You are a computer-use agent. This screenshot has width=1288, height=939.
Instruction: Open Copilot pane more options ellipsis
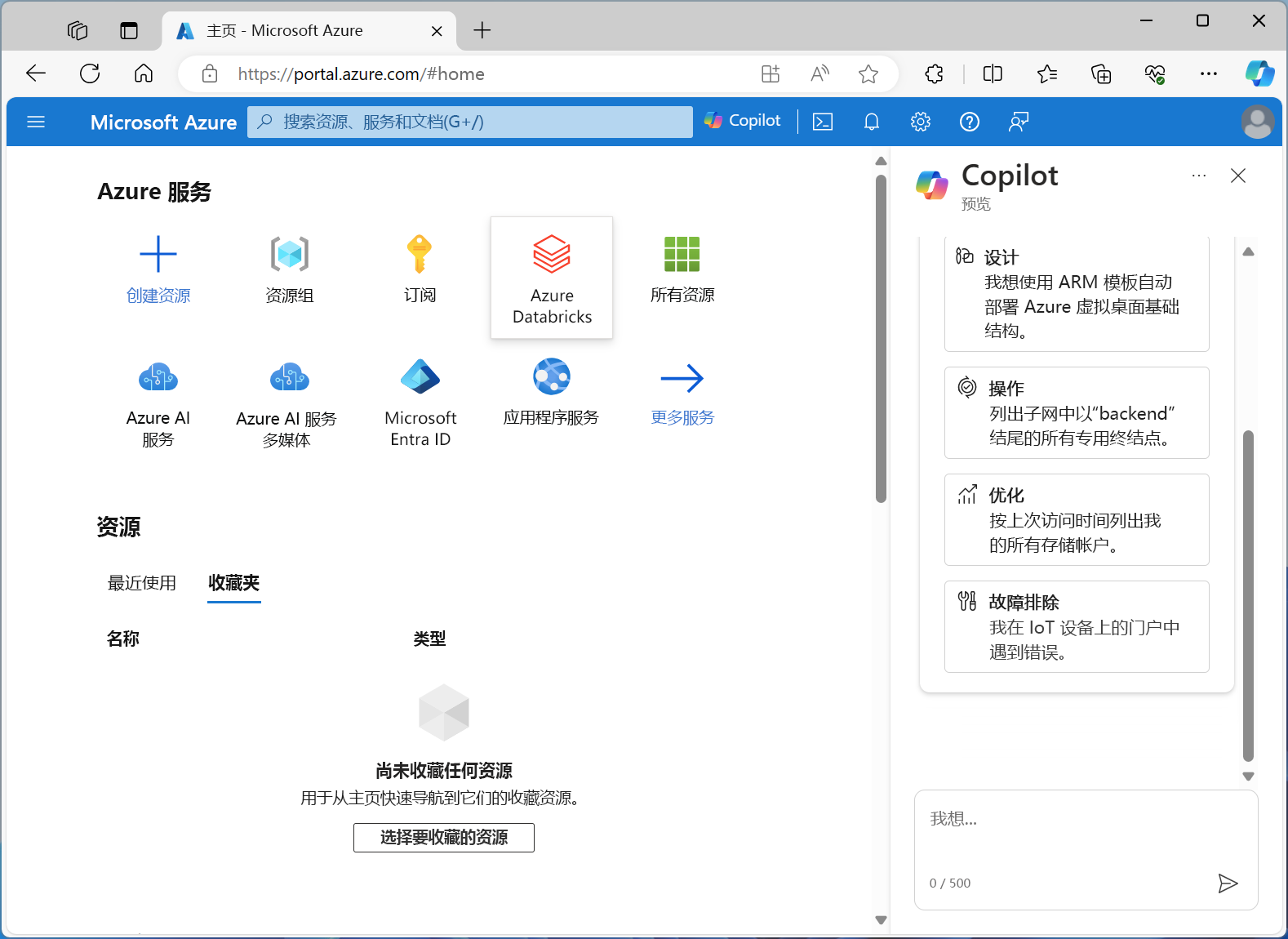click(x=1199, y=176)
